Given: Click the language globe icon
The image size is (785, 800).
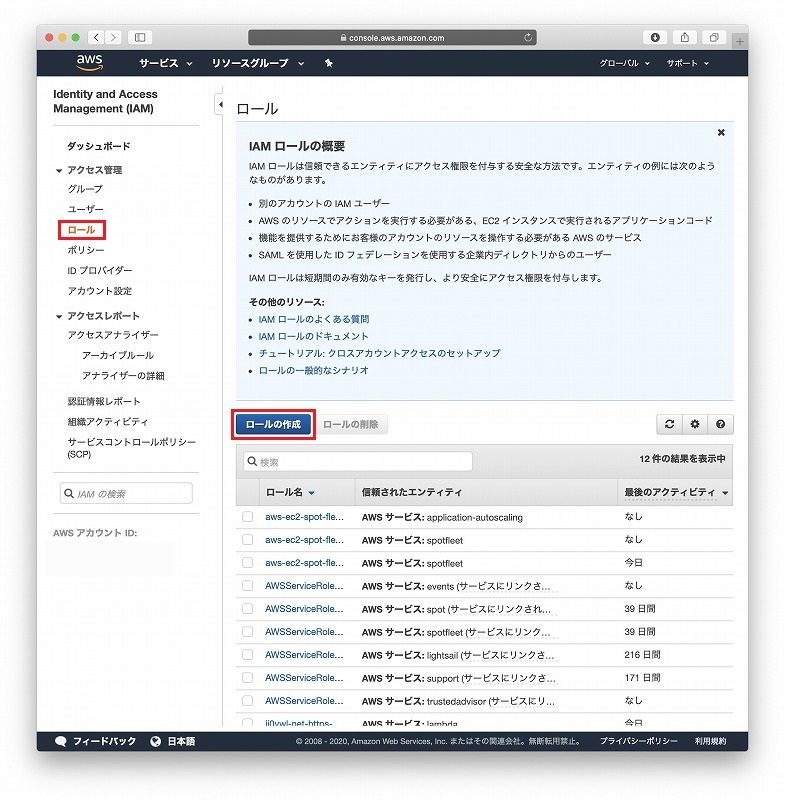Looking at the screenshot, I should pyautogui.click(x=156, y=741).
